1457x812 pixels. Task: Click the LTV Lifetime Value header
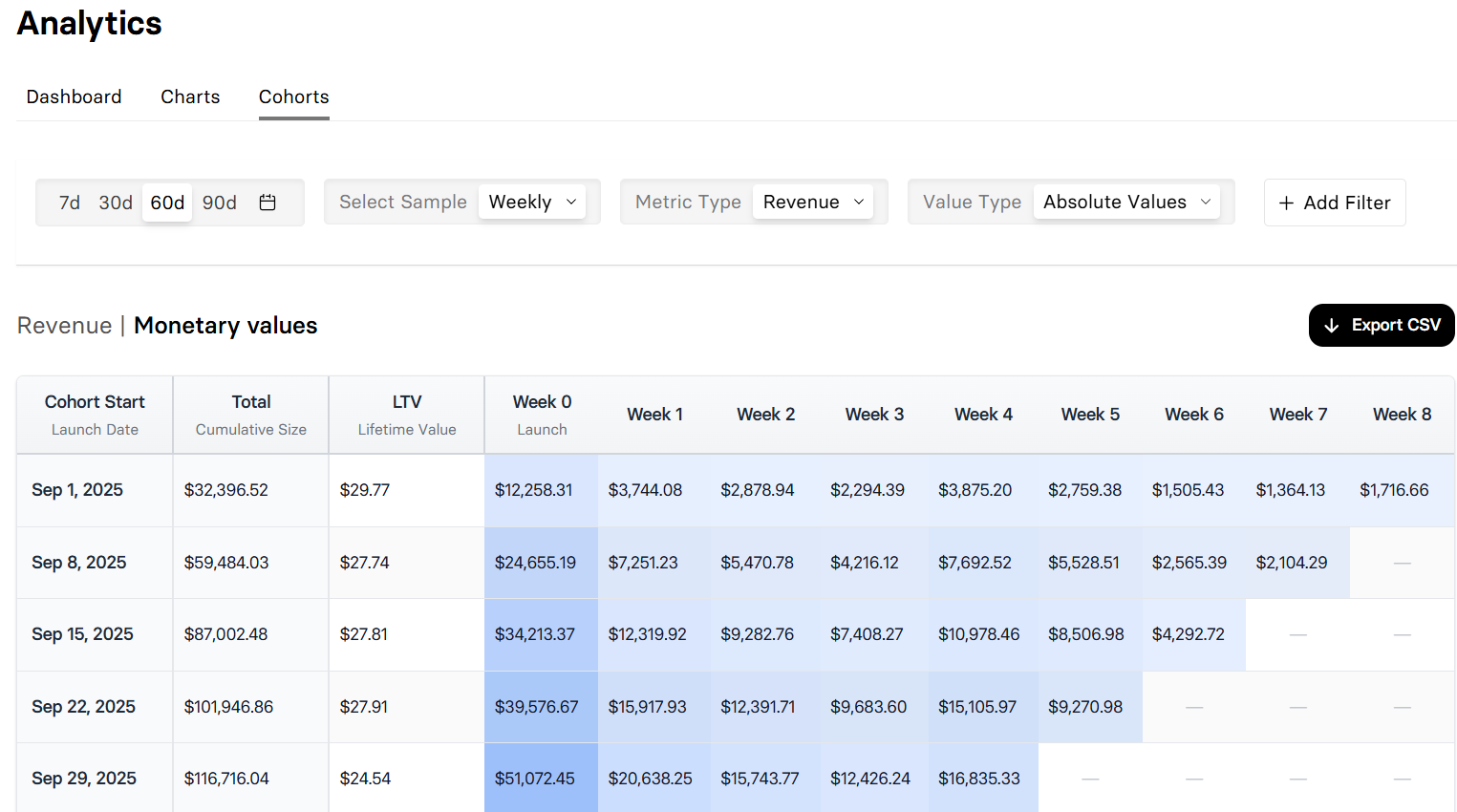pos(407,415)
